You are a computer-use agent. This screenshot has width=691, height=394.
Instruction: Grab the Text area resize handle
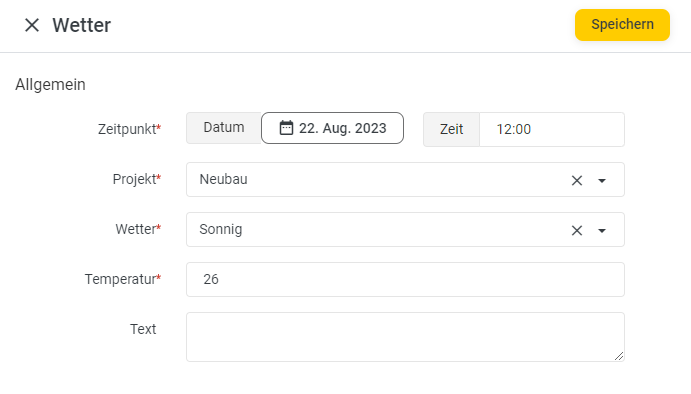[619, 356]
